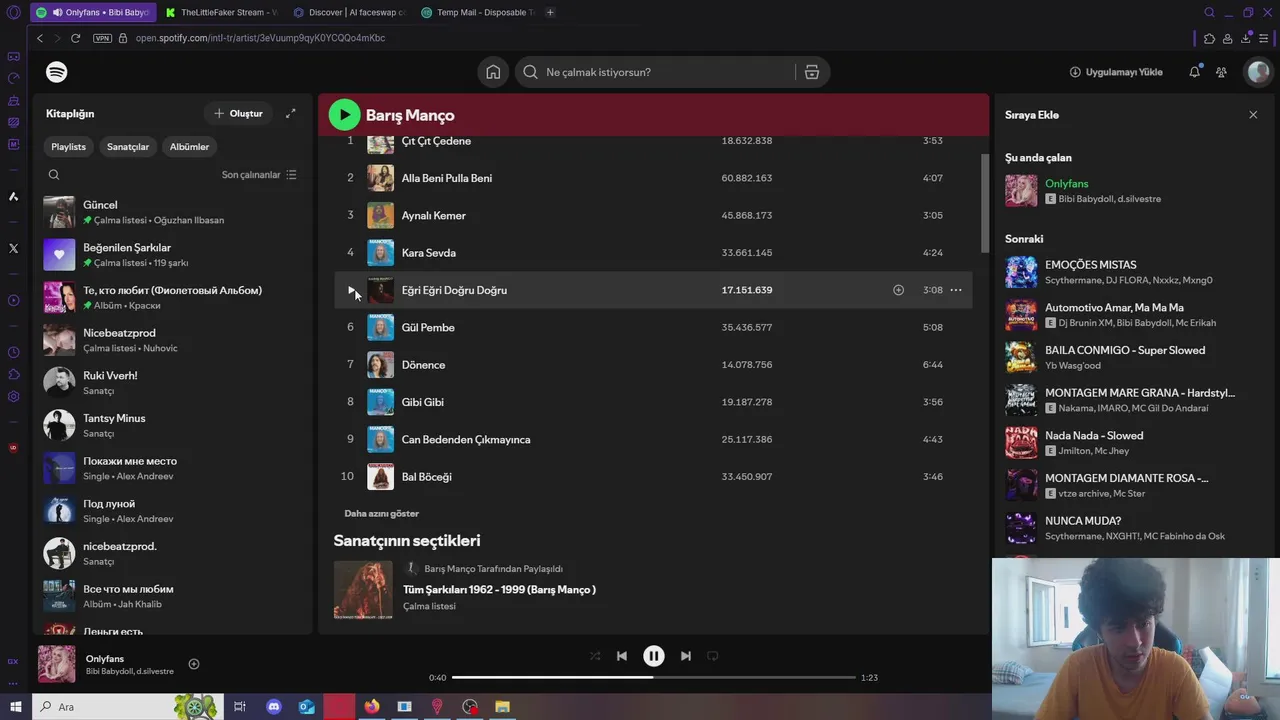Reload the browser page
The image size is (1280, 720).
75,38
